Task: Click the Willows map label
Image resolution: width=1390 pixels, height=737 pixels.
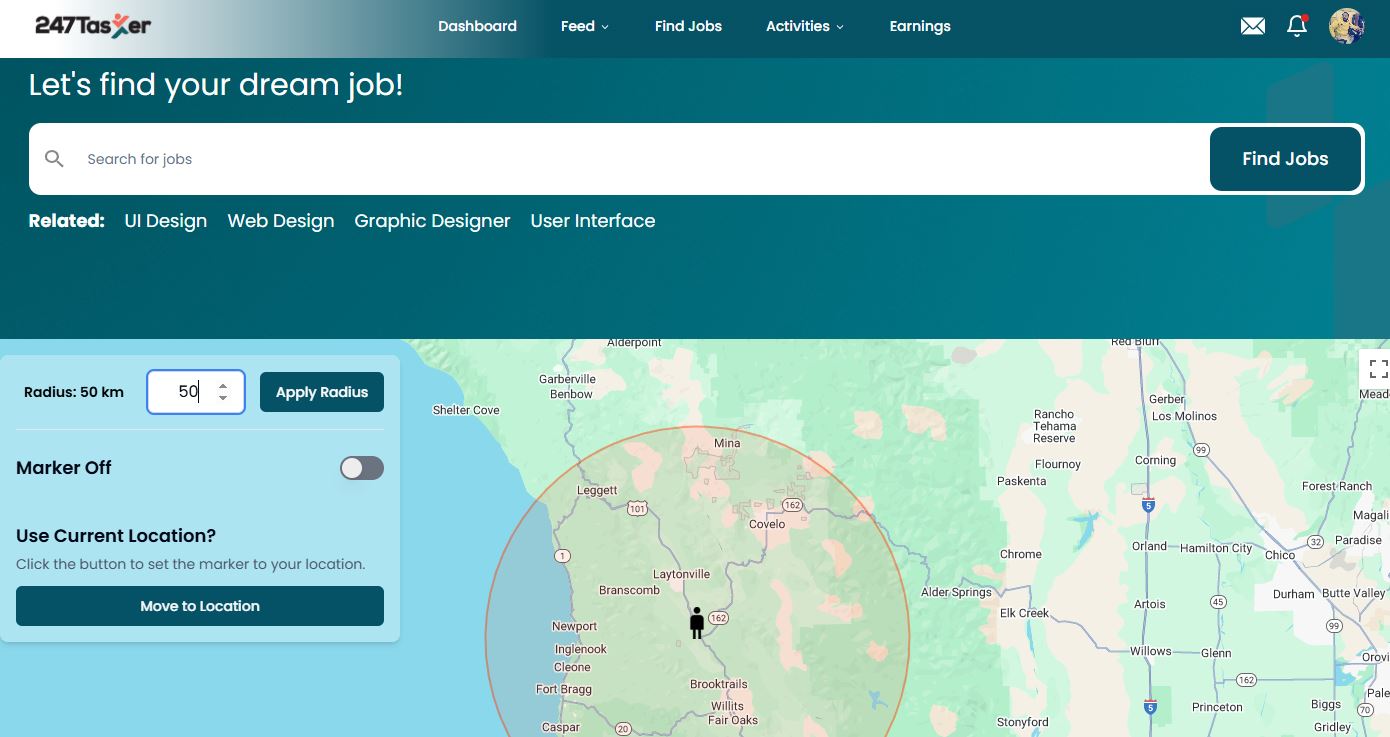Action: coord(1151,651)
